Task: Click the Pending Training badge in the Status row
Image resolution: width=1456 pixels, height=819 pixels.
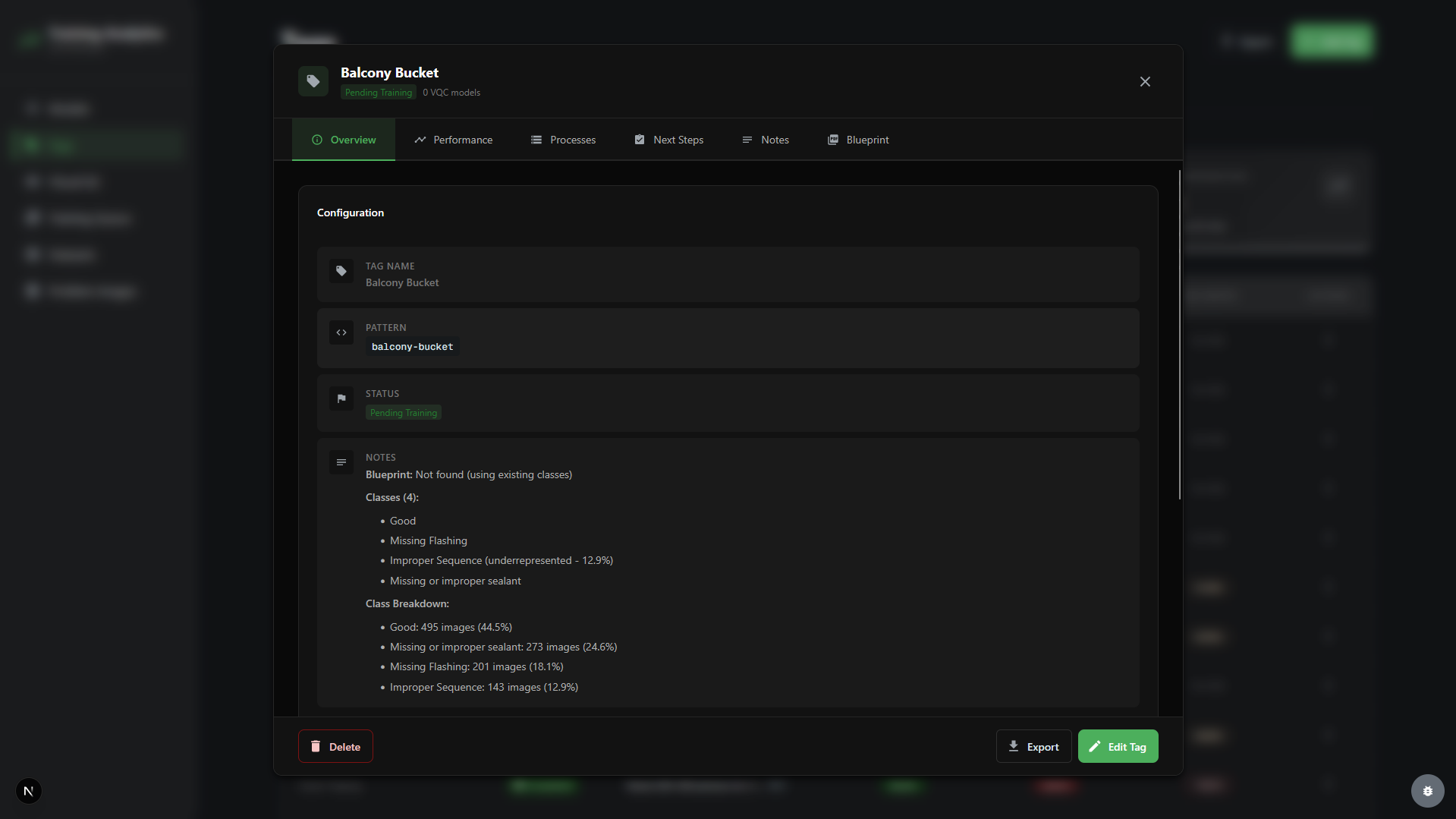Action: tap(404, 413)
